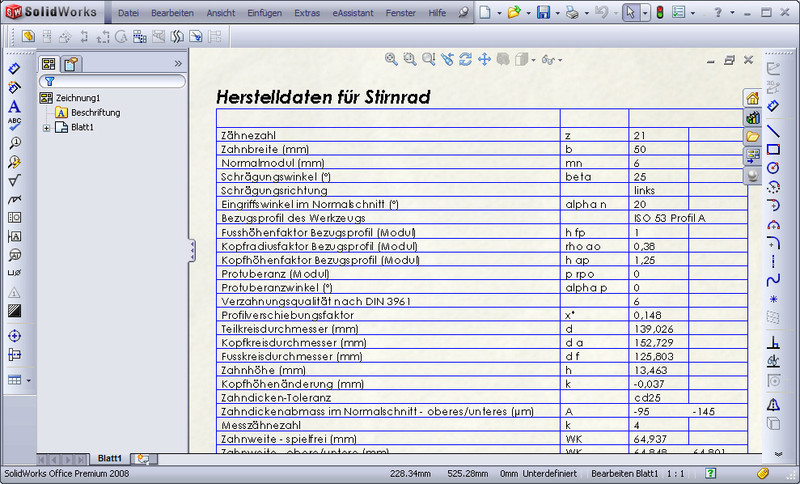Image resolution: width=800 pixels, height=484 pixels.
Task: Select the center mark tool
Action: 14,336
